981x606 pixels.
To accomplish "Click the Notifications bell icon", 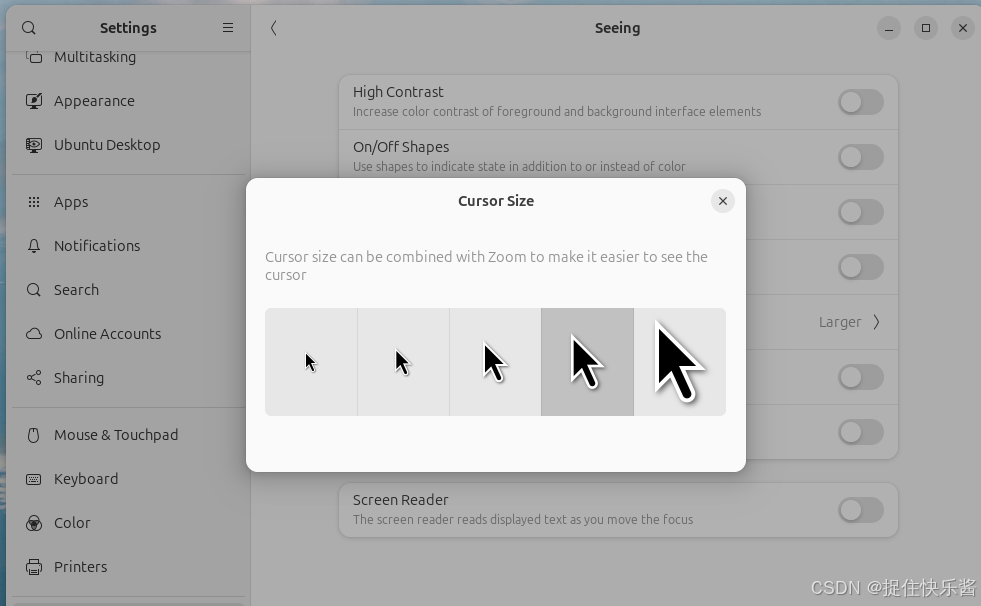I will point(34,246).
